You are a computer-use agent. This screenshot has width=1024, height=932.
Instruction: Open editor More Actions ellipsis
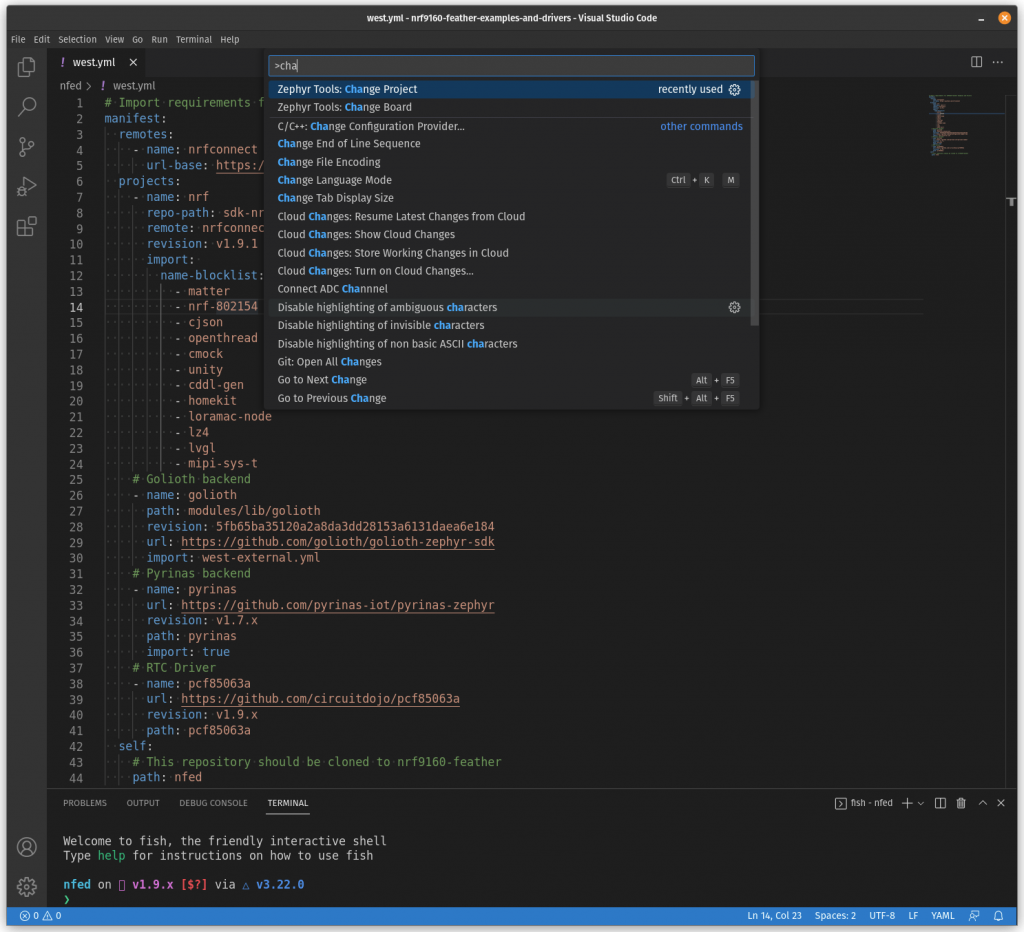(x=998, y=62)
